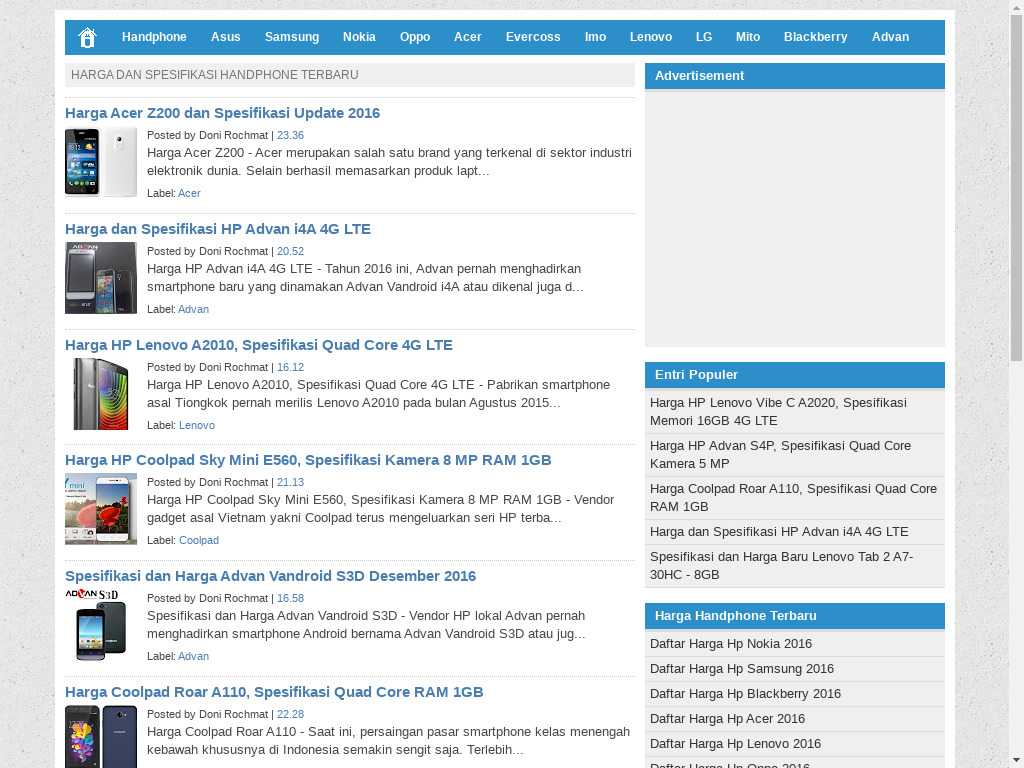Click the 'Harga Handphone Terbaru' widget header
Screen dimensions: 1024x768
(x=794, y=616)
